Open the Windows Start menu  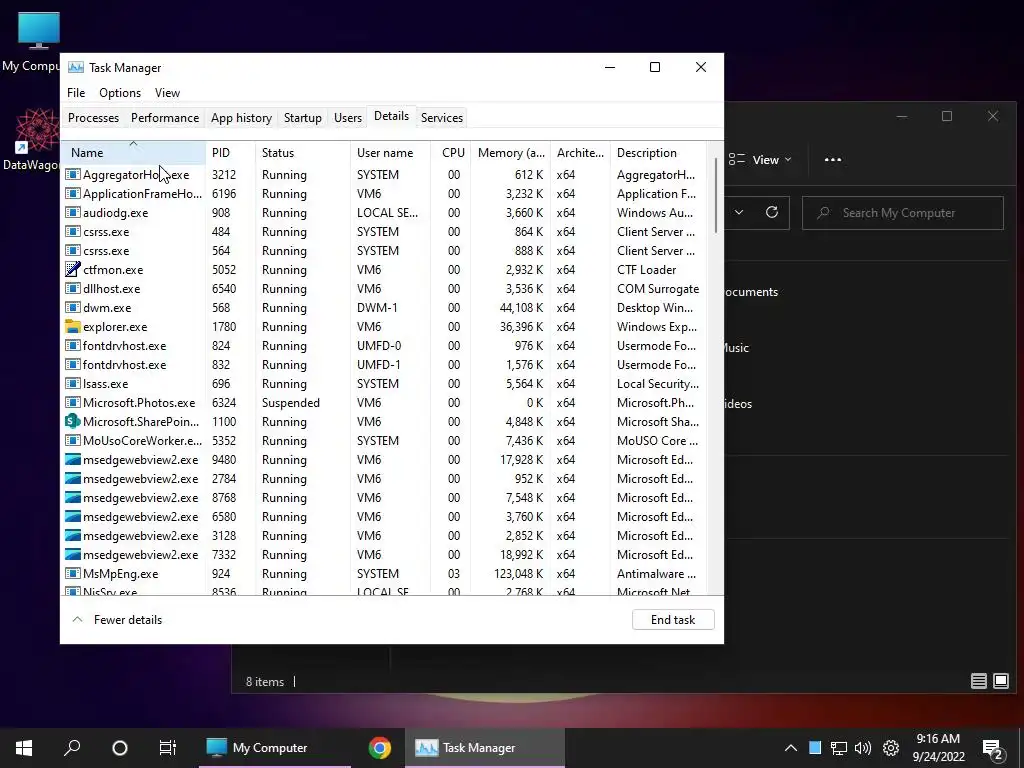coord(24,748)
